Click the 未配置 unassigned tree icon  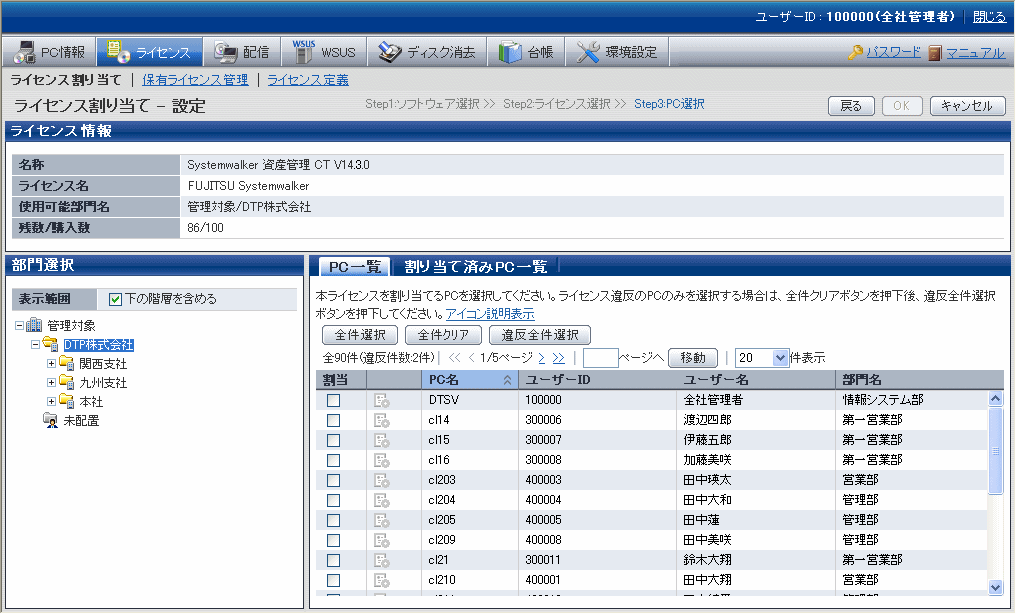(50, 421)
